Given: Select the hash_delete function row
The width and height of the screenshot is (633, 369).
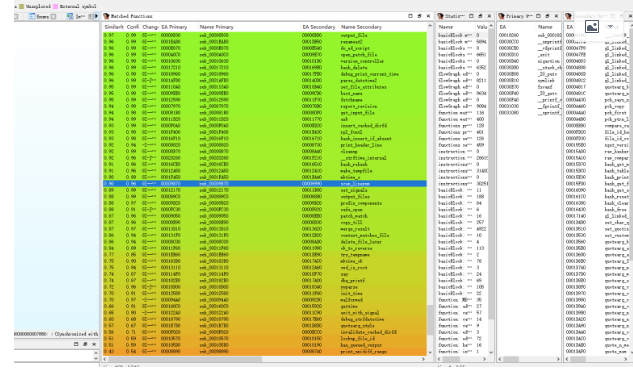Looking at the screenshot, I should pyautogui.click(x=264, y=67).
